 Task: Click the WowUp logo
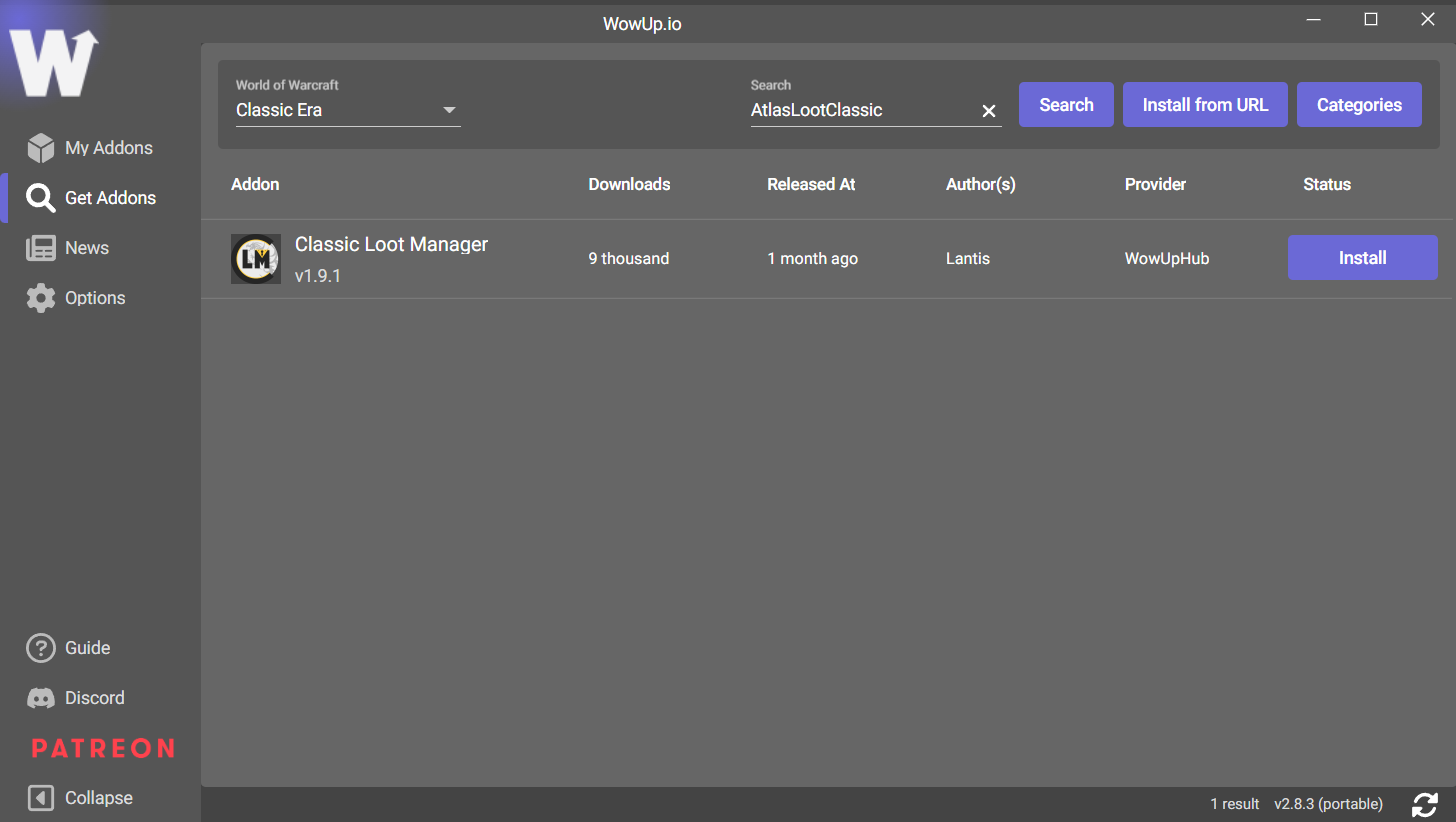click(x=55, y=60)
